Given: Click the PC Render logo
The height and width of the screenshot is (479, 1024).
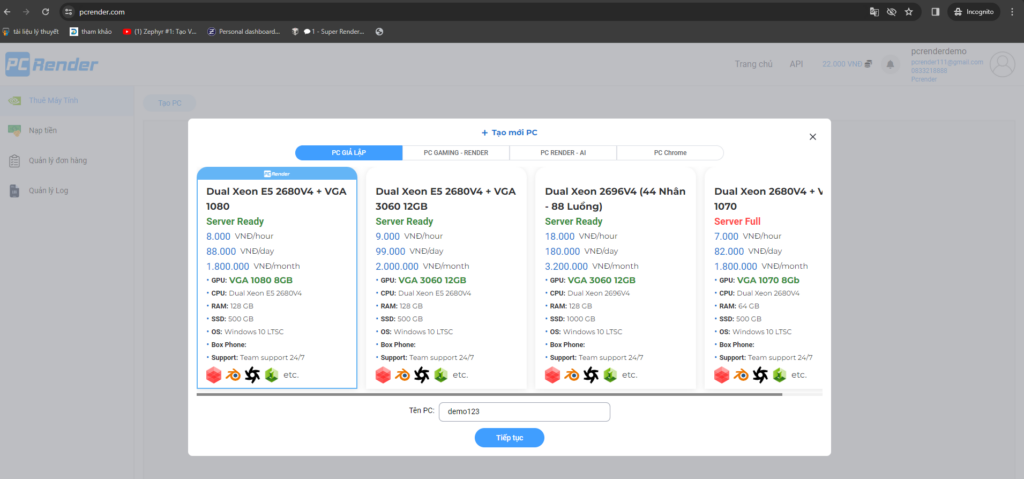Looking at the screenshot, I should coord(52,64).
